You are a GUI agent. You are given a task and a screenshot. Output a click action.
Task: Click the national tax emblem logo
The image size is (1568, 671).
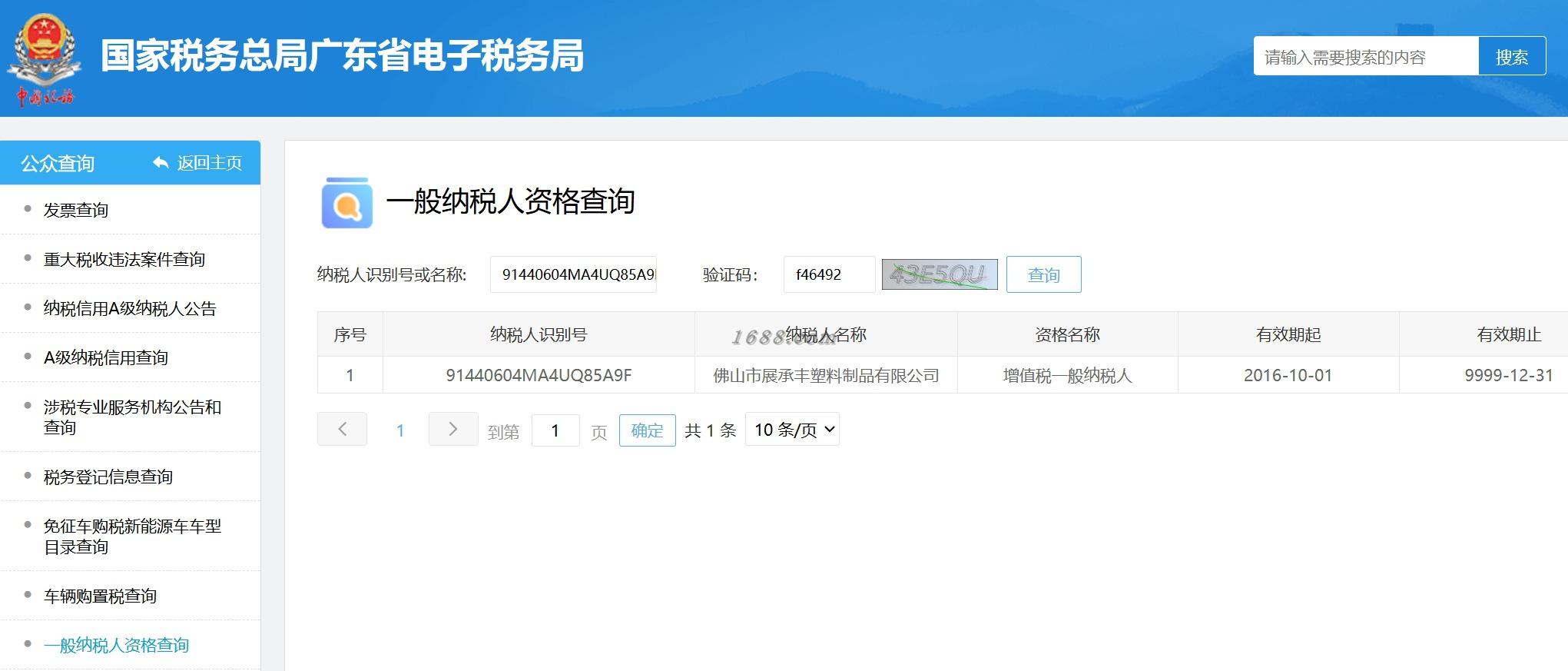(45, 58)
